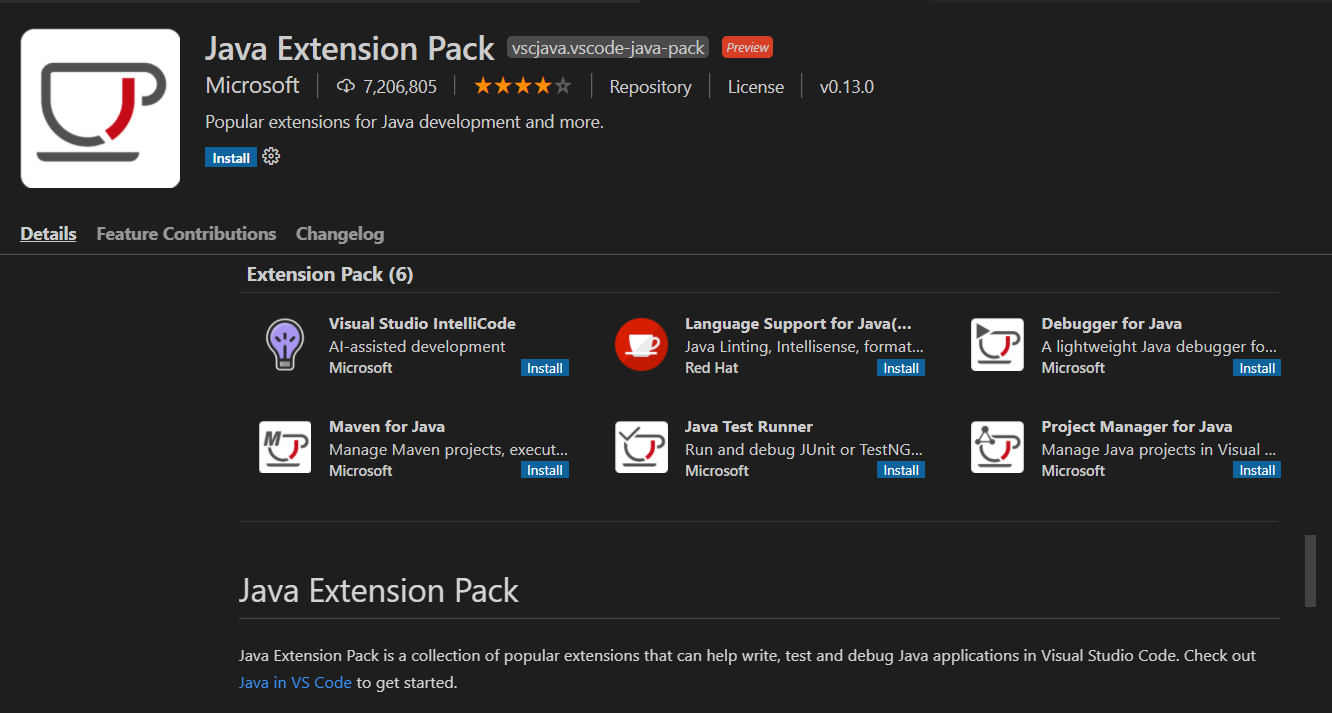Open Visual Studio IntelliCode lightbulb icon
This screenshot has width=1332, height=713.
[285, 345]
